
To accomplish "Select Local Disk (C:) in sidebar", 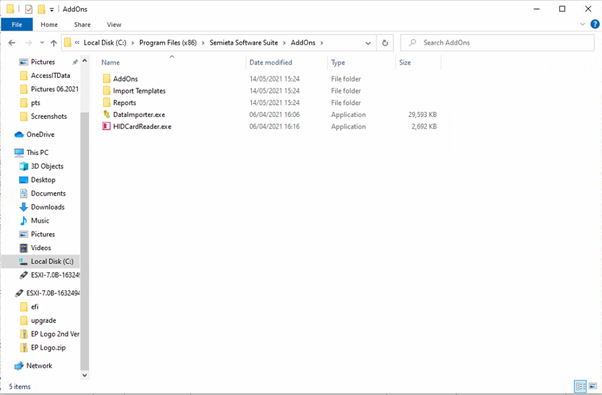I will click(x=52, y=261).
